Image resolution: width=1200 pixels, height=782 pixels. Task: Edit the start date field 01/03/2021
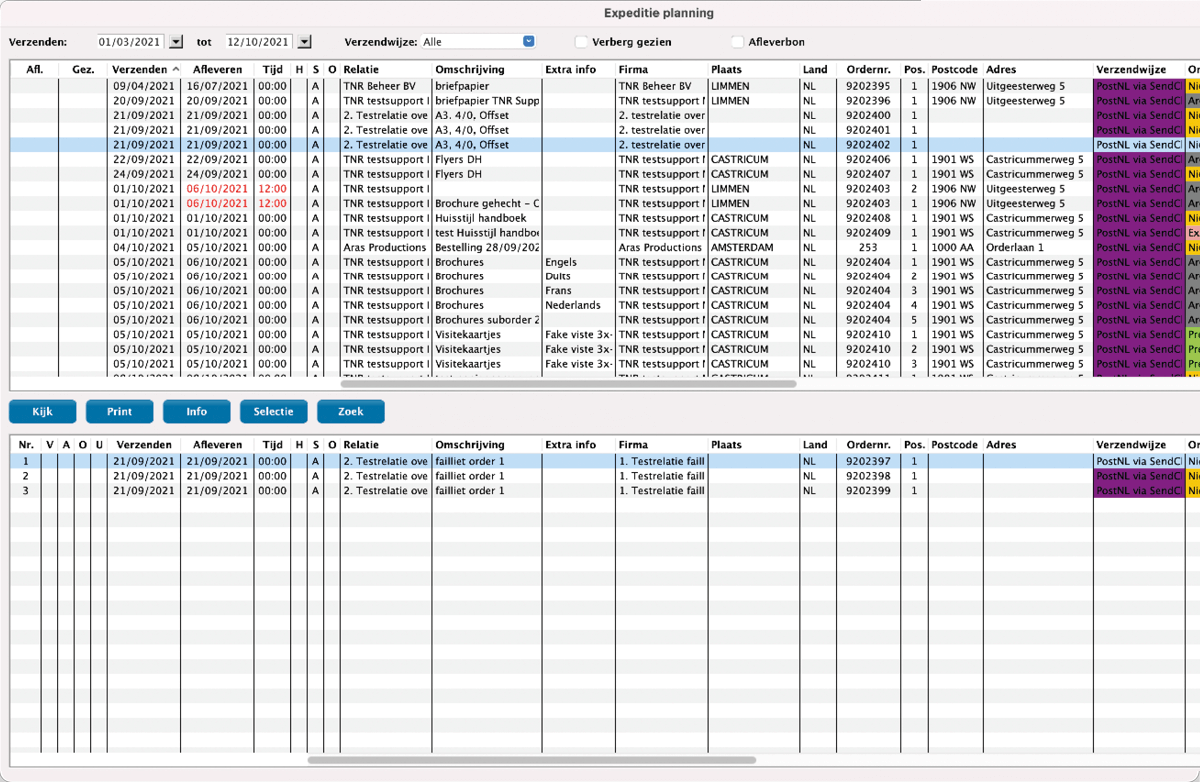[132, 42]
